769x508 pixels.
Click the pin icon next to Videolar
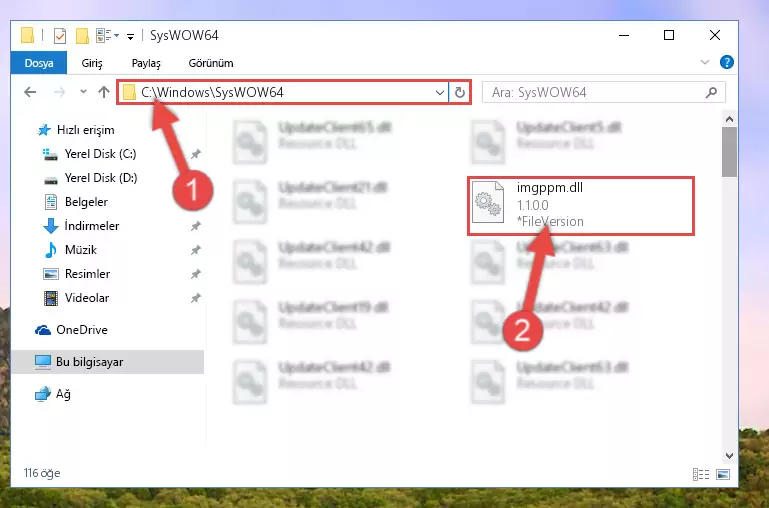[195, 298]
